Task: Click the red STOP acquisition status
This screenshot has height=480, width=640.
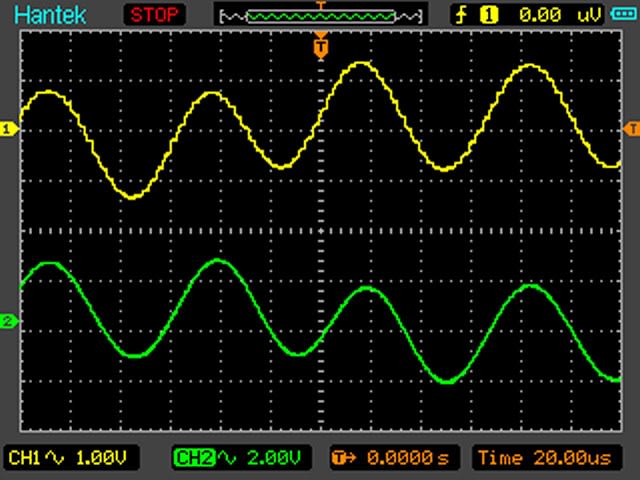Action: coord(154,15)
